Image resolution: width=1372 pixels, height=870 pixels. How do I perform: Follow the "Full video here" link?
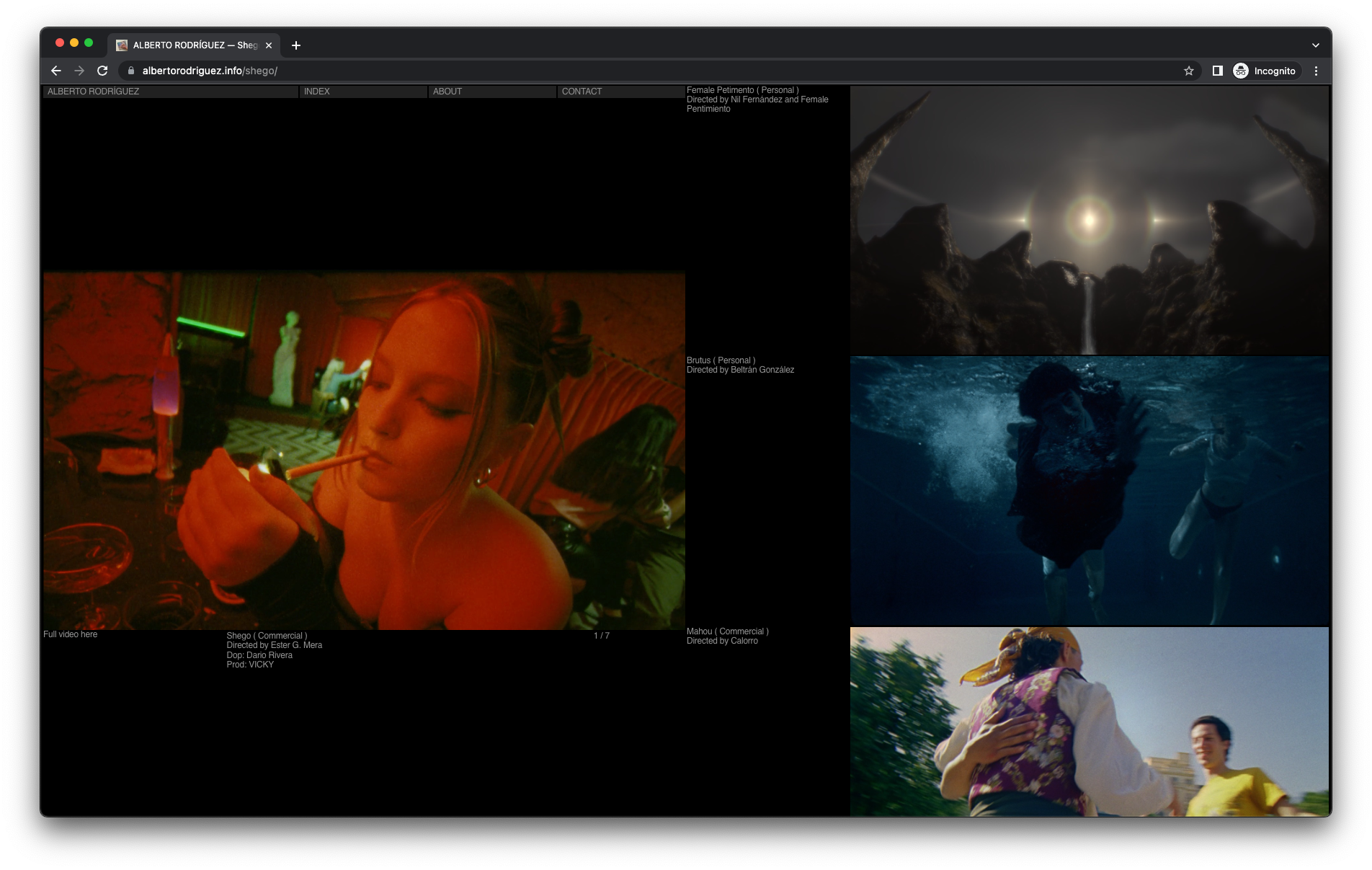coord(70,634)
